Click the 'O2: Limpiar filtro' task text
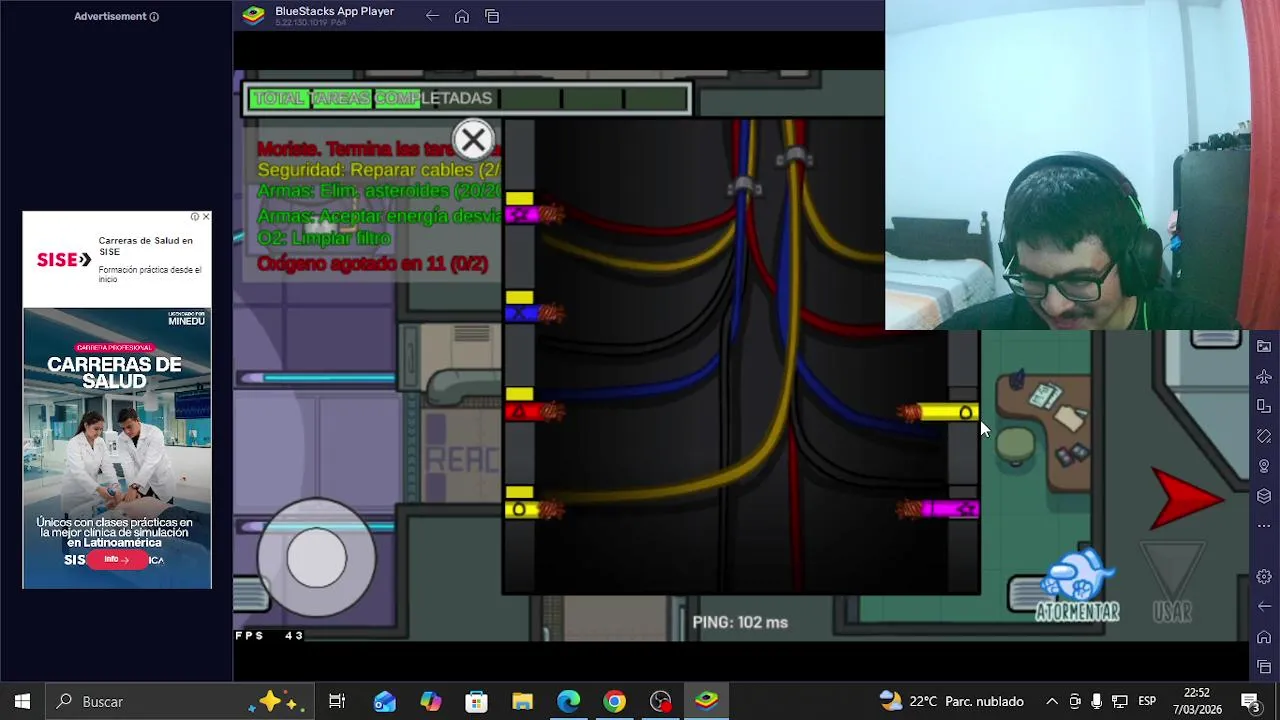This screenshot has width=1280, height=720. (324, 239)
